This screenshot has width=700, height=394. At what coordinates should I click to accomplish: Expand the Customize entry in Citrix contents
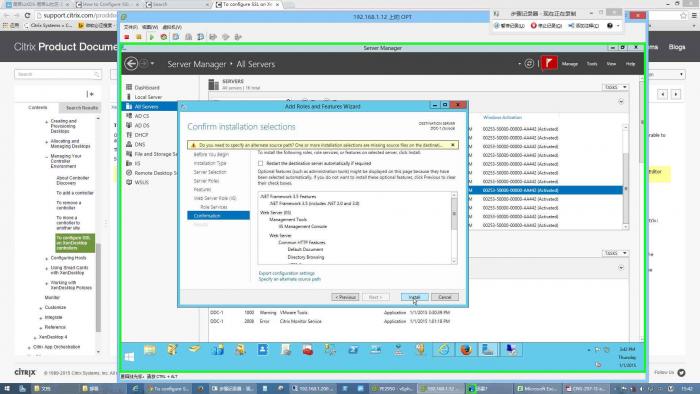[41, 308]
